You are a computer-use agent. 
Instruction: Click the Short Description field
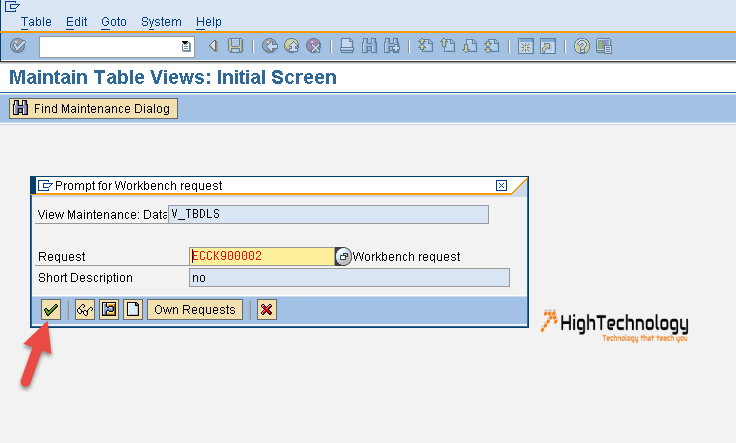[x=349, y=277]
